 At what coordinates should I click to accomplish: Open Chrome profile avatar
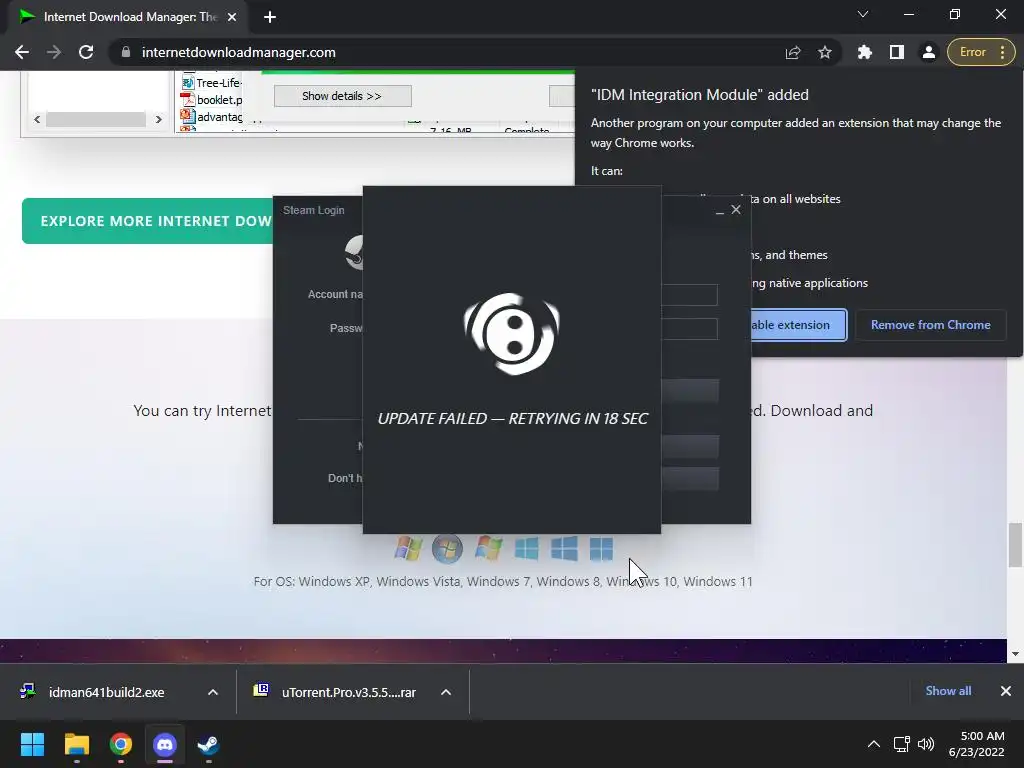coord(929,52)
